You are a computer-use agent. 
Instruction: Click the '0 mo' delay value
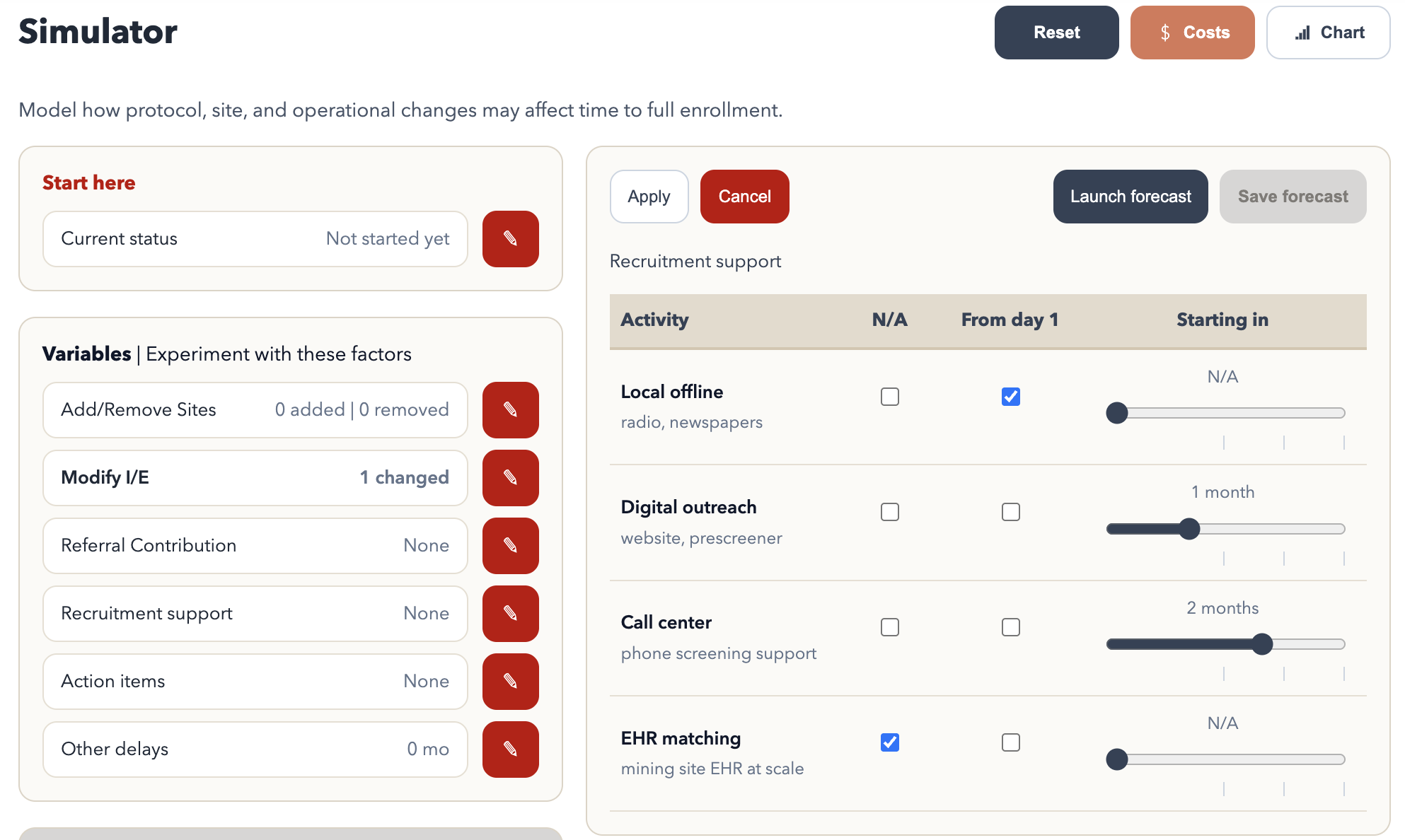click(428, 749)
